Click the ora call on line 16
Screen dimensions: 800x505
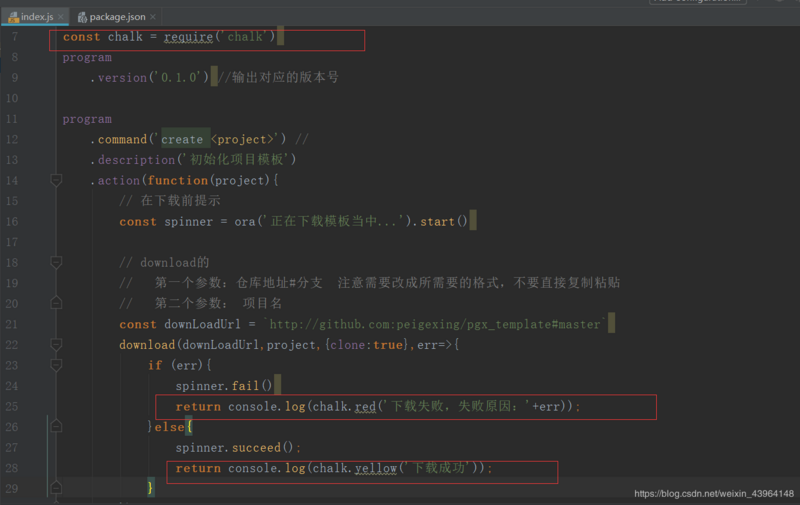coord(245,221)
